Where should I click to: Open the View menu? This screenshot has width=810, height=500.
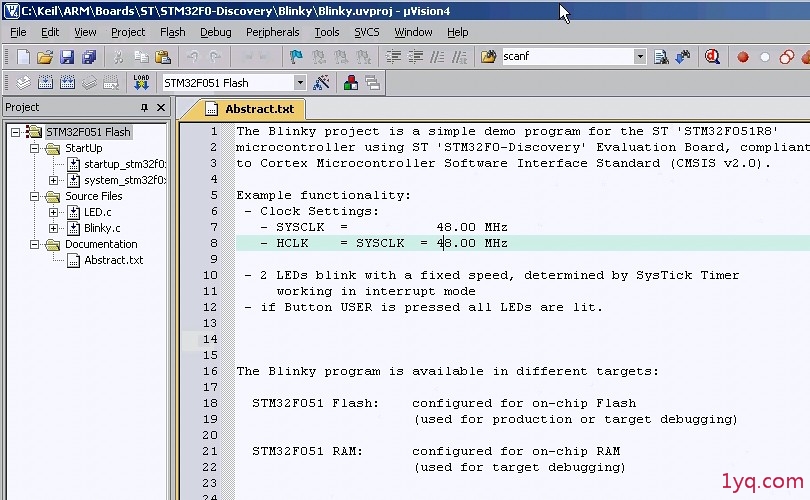tap(85, 32)
